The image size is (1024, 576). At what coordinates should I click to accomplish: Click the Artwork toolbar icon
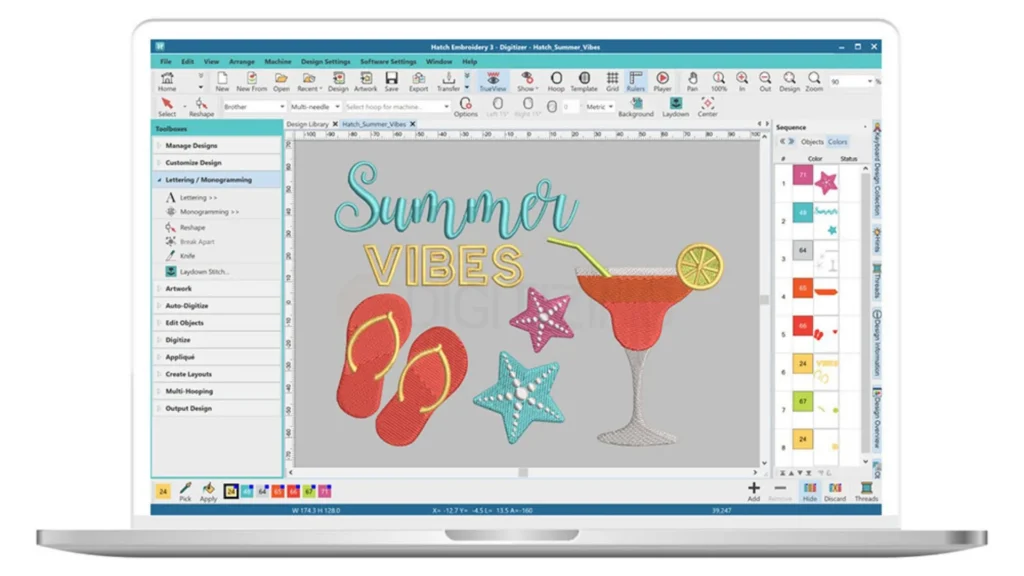pyautogui.click(x=365, y=82)
